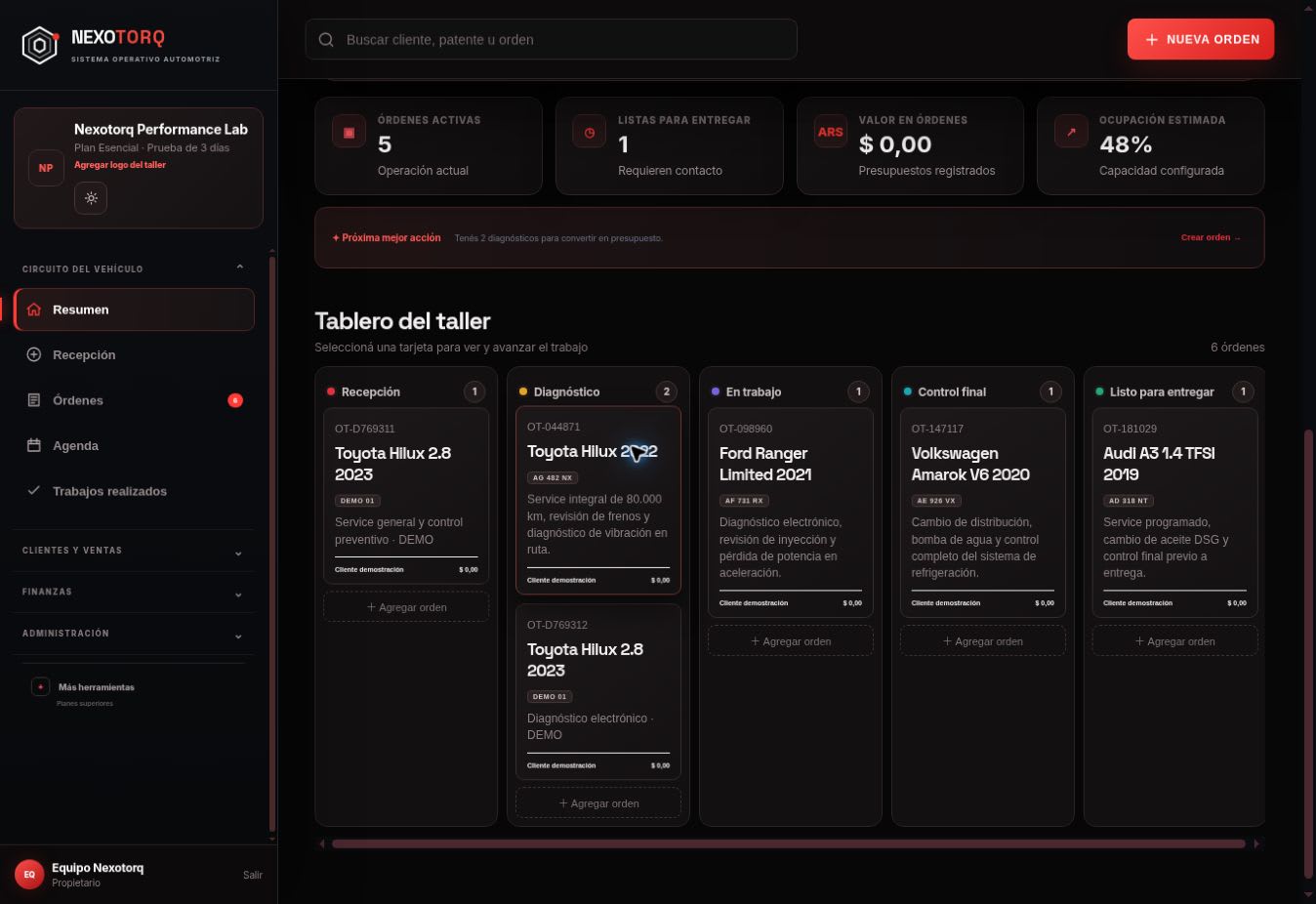The height and width of the screenshot is (904, 1316).
Task: Open the Ford Ranger Limited 2021 card
Action: pyautogui.click(x=791, y=513)
